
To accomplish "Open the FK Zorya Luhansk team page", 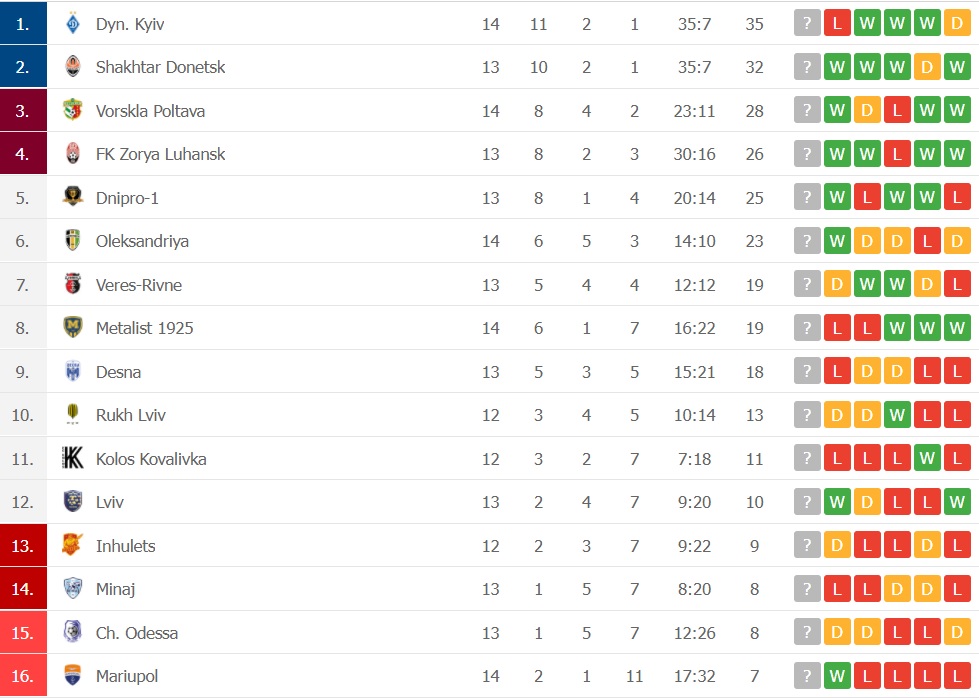I will click(x=160, y=154).
